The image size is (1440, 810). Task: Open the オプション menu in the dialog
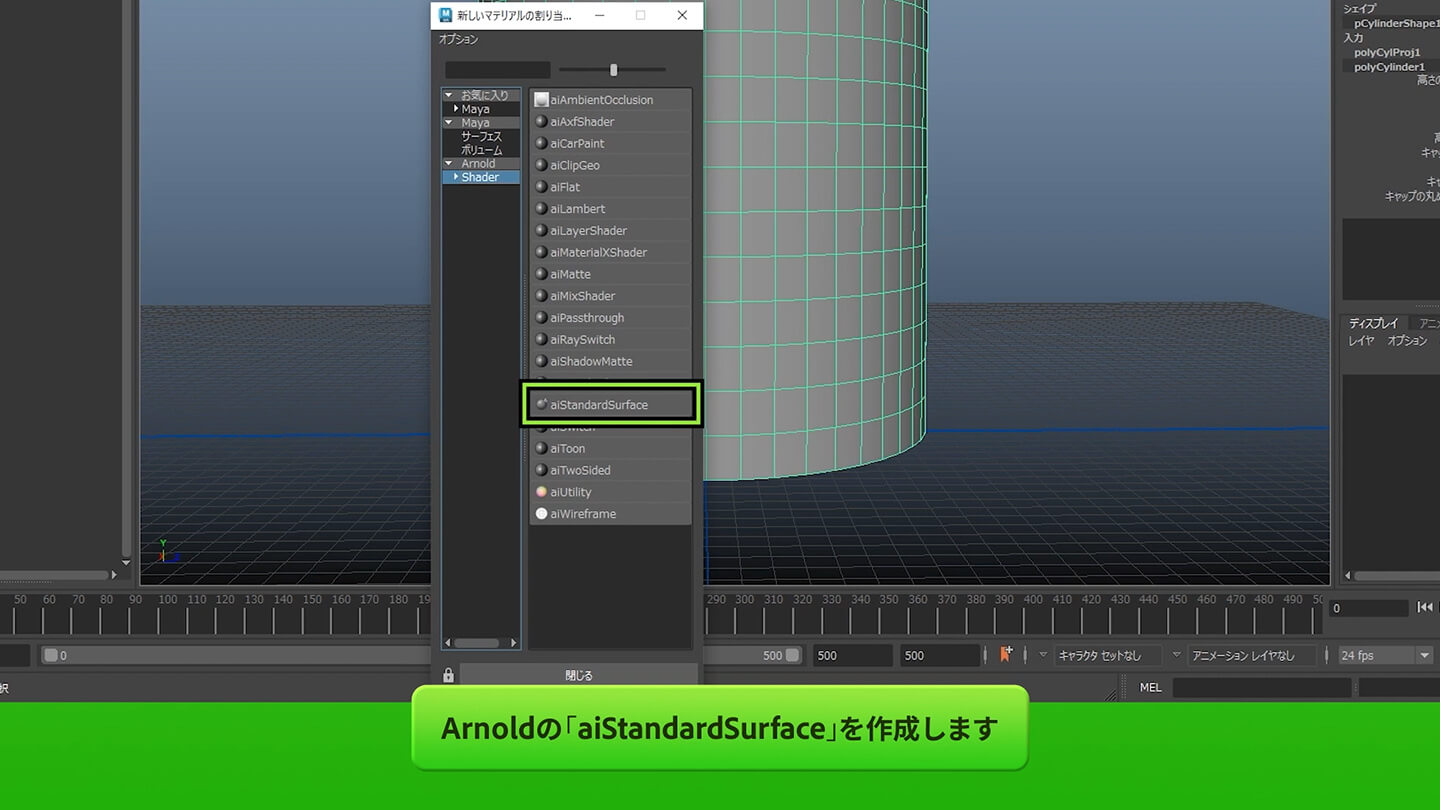click(458, 40)
